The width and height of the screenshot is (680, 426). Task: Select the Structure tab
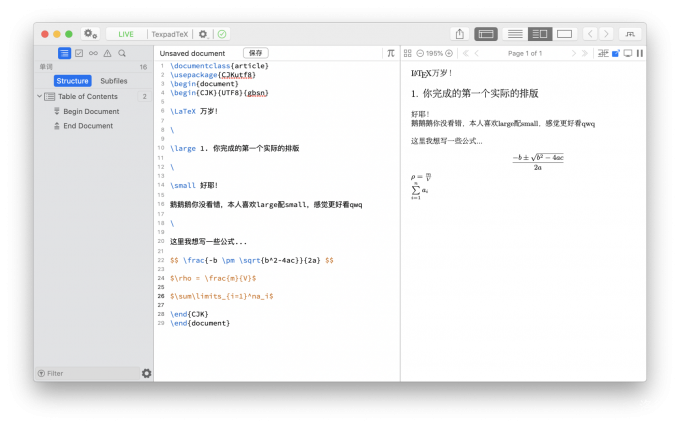(72, 81)
